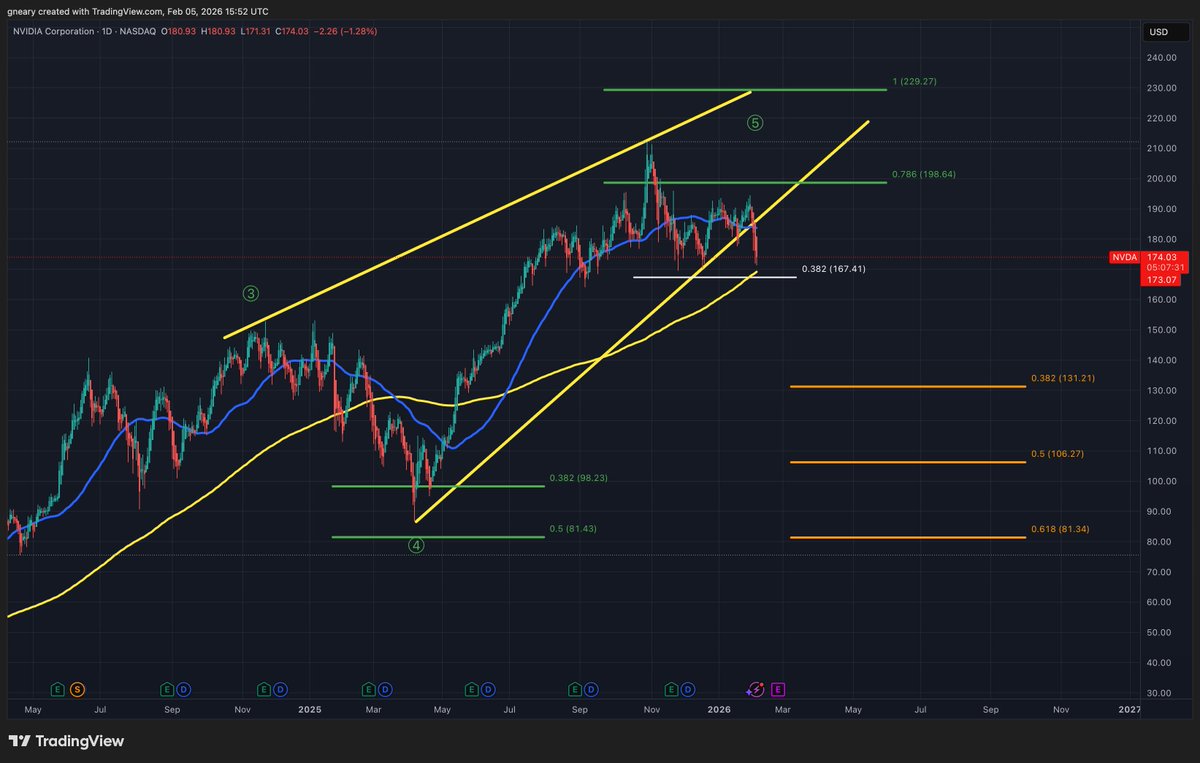Click the earnings E marker beside the split marker
Viewport: 1200px width, 763px height.
point(58,689)
